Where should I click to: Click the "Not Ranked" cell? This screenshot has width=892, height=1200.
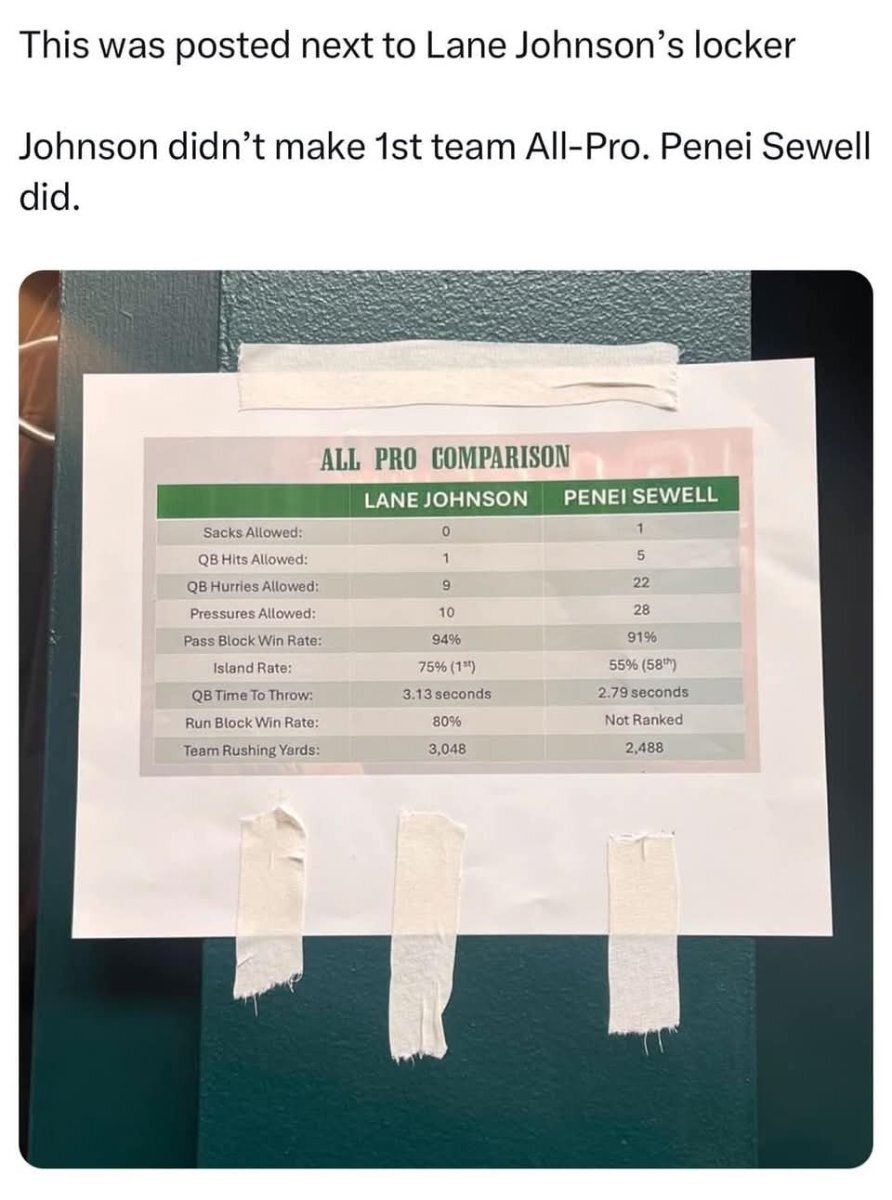643,719
